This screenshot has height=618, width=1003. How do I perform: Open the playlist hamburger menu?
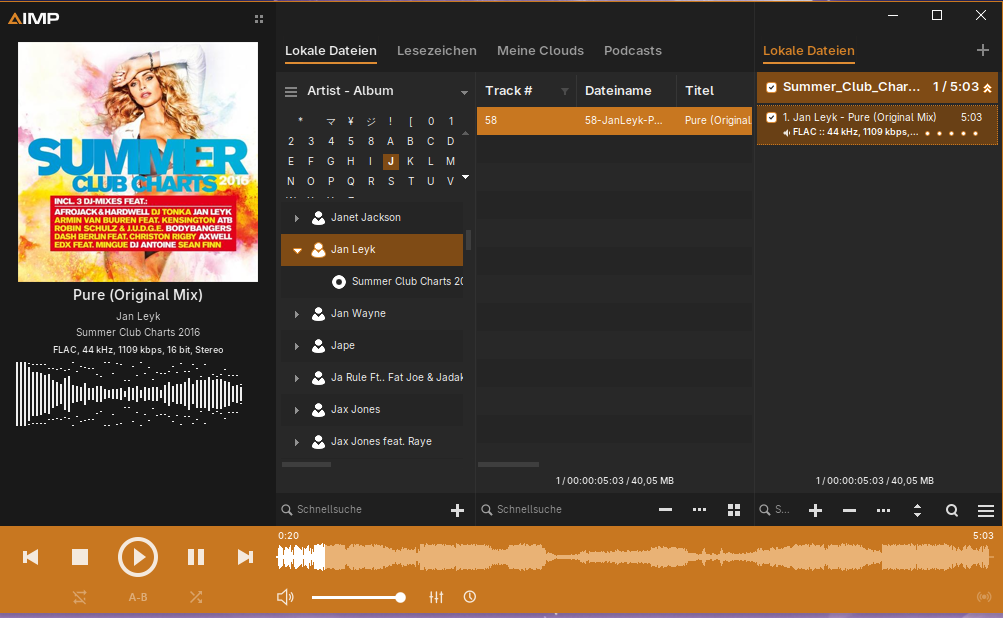[x=986, y=511]
